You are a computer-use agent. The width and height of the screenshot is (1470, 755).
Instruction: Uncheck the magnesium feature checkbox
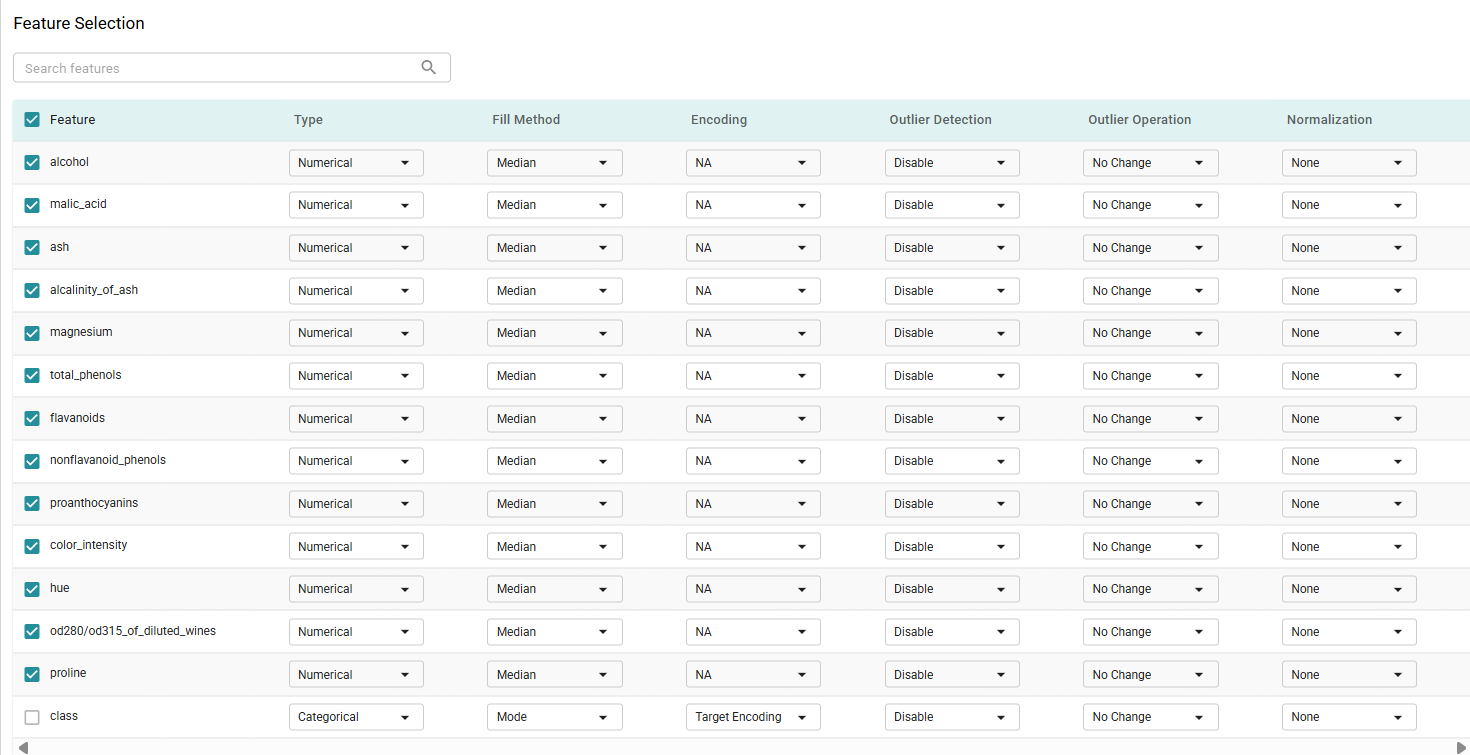(32, 333)
